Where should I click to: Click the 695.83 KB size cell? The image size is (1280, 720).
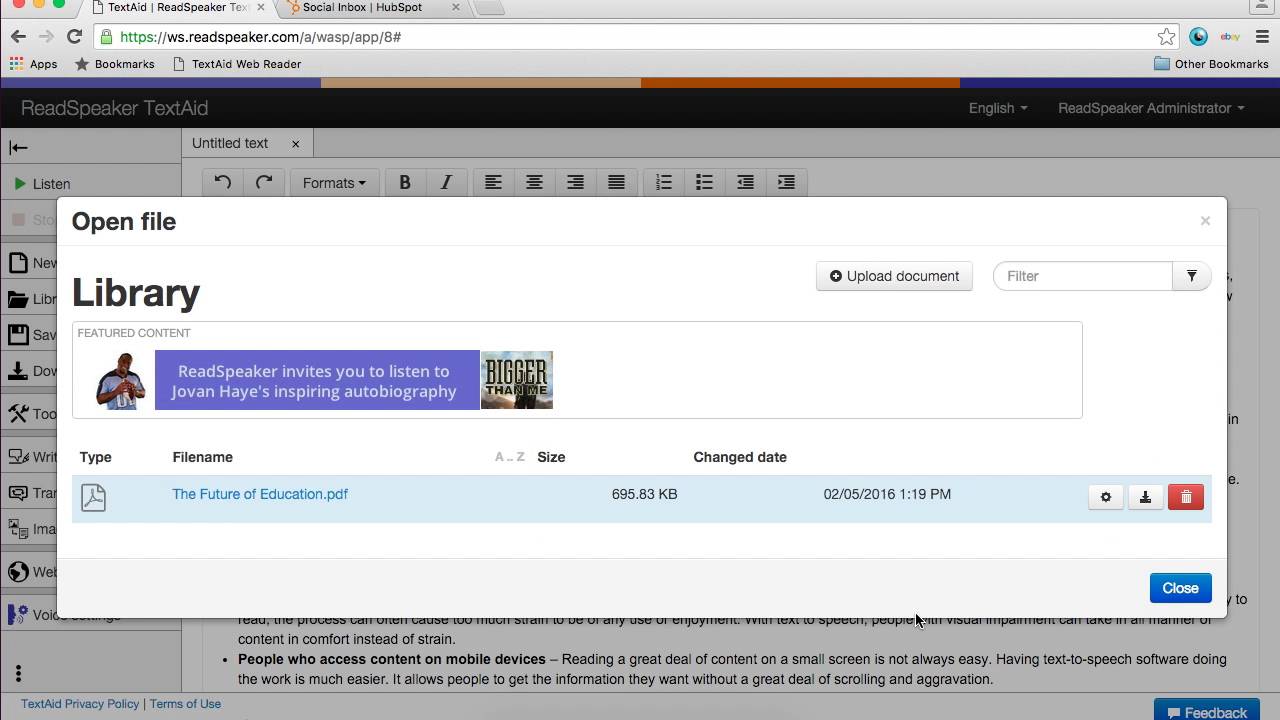[644, 494]
